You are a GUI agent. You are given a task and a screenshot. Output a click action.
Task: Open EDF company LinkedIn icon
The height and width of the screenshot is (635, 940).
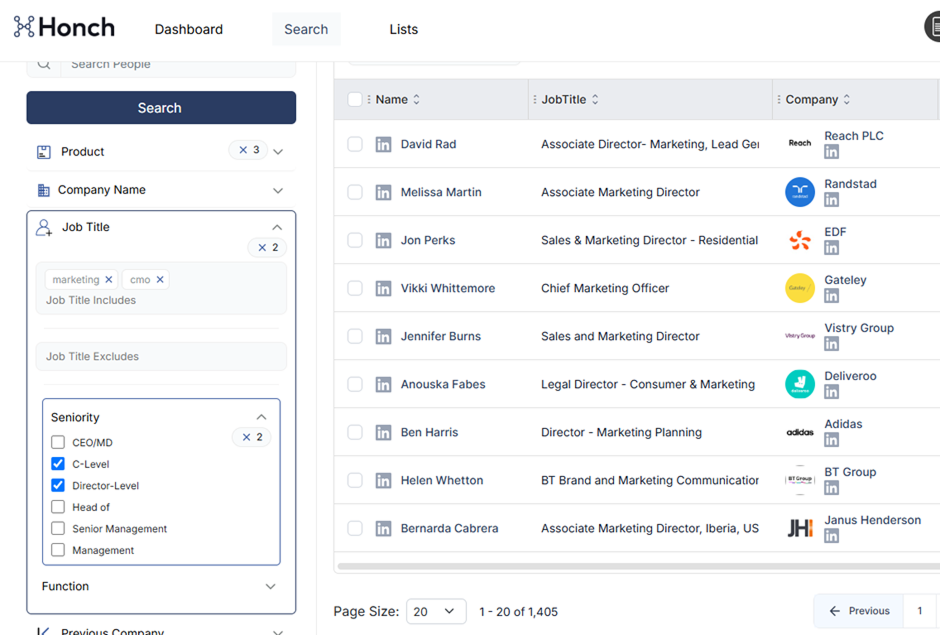[x=831, y=248]
